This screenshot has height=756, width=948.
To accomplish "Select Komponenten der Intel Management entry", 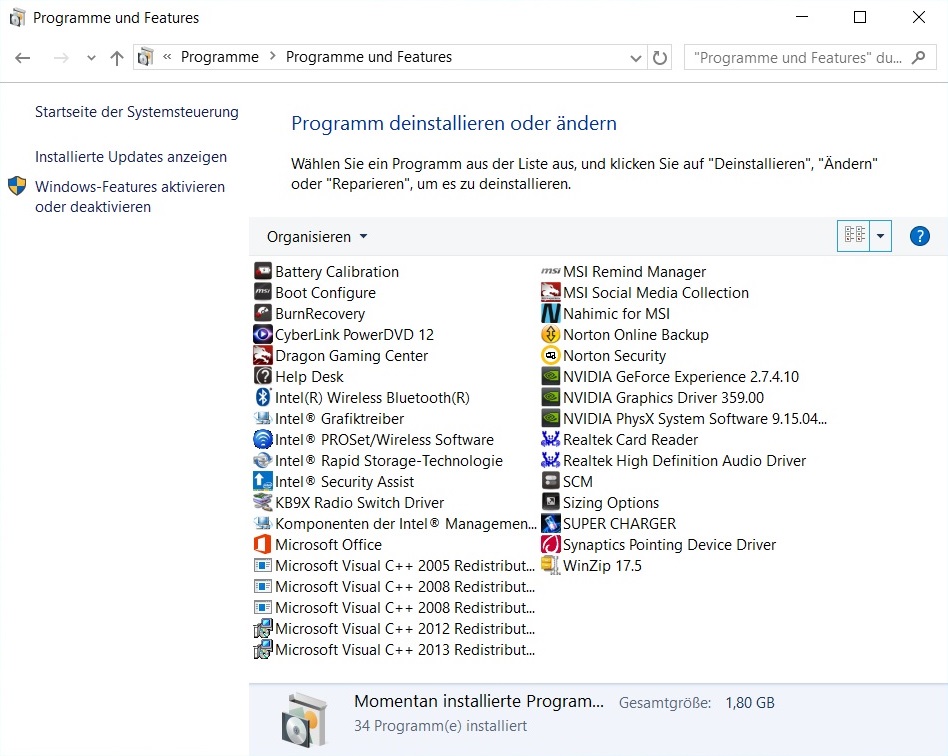I will 395,523.
